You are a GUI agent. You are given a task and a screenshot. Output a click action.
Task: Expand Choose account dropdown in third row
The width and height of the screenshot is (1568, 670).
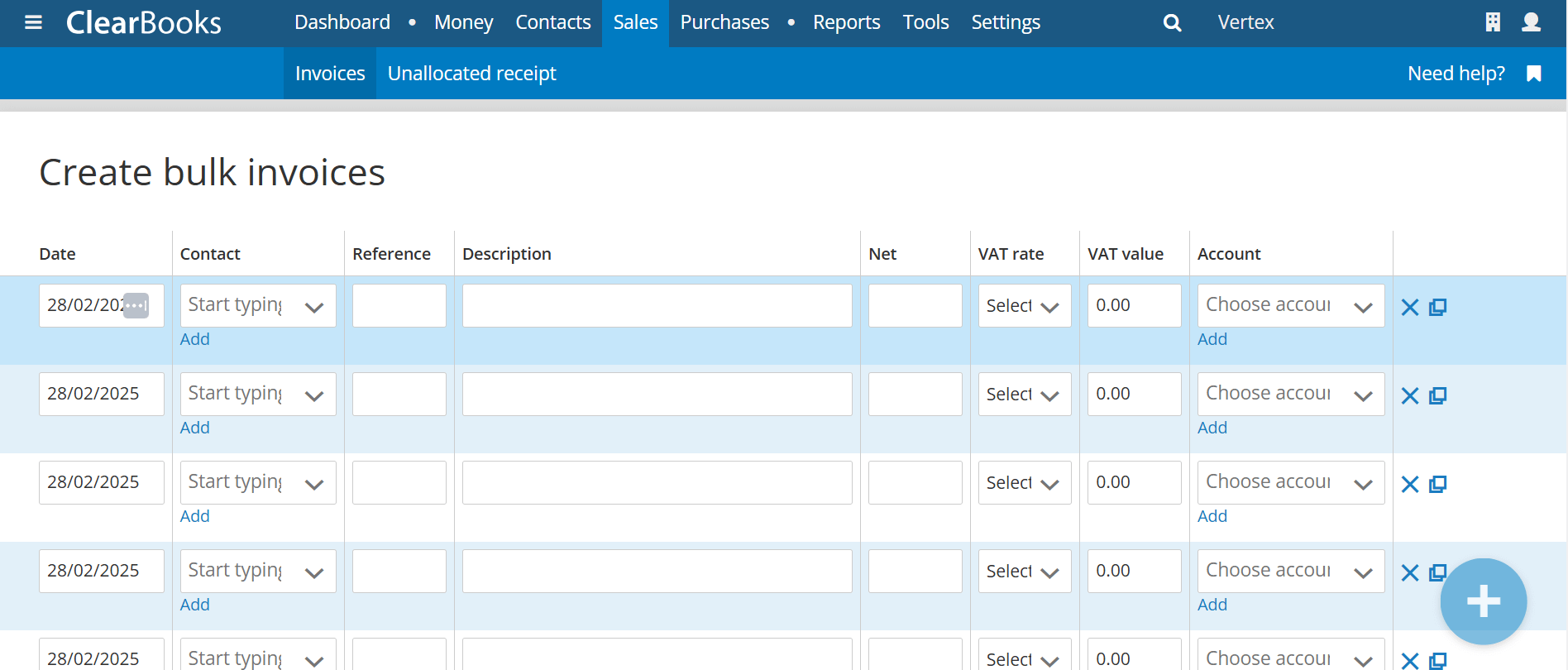(1363, 484)
